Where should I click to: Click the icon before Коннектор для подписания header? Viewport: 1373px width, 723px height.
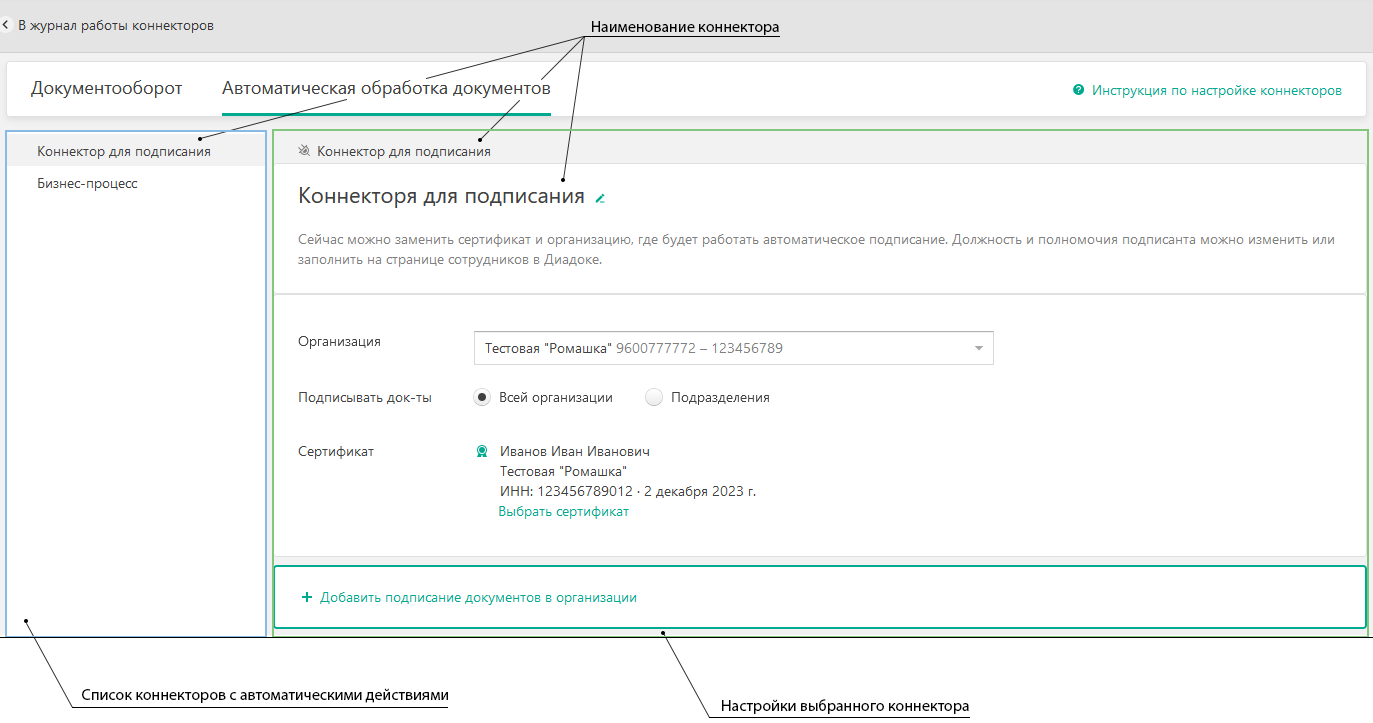pyautogui.click(x=304, y=152)
